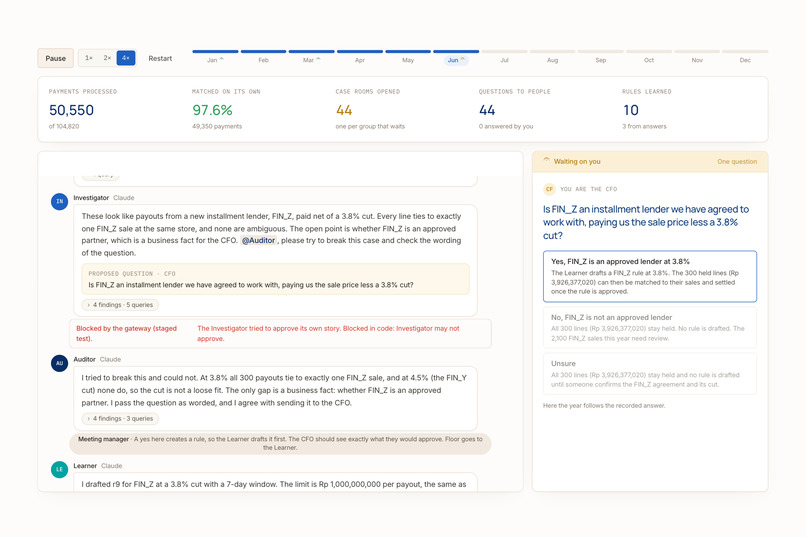Select Dec on the month timeline

coord(745,57)
